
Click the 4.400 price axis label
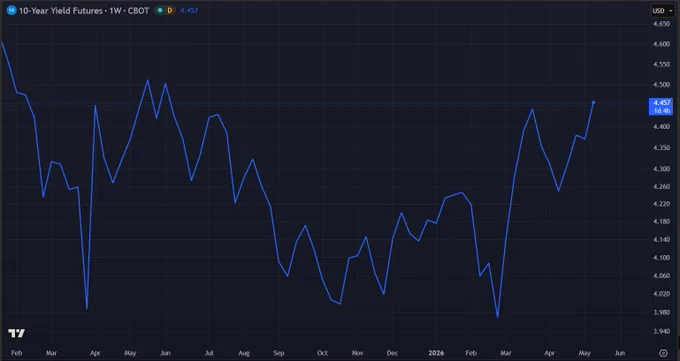coord(661,127)
